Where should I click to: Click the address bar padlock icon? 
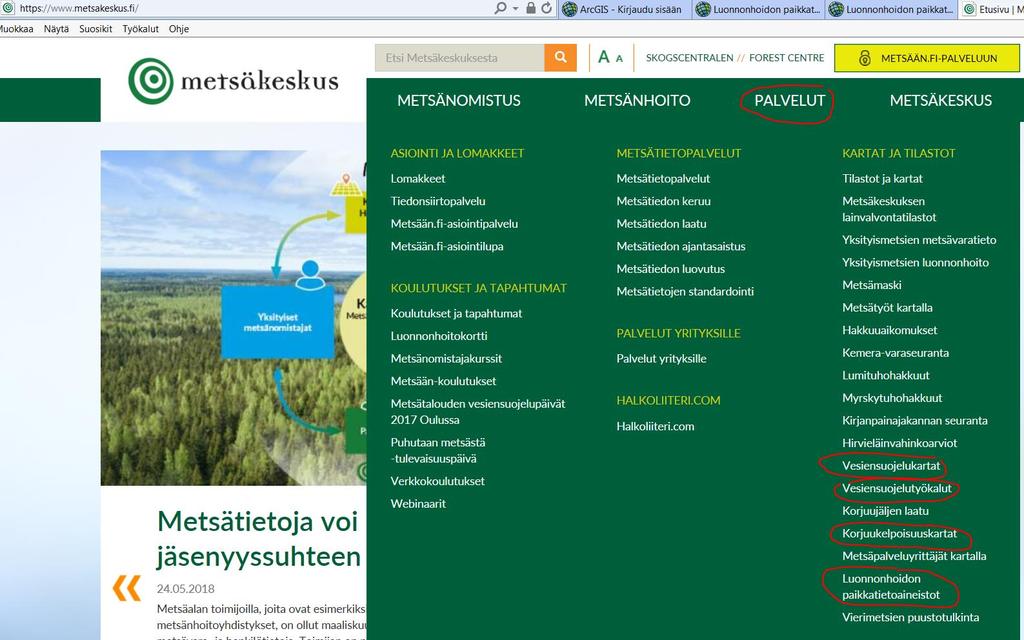[x=531, y=8]
